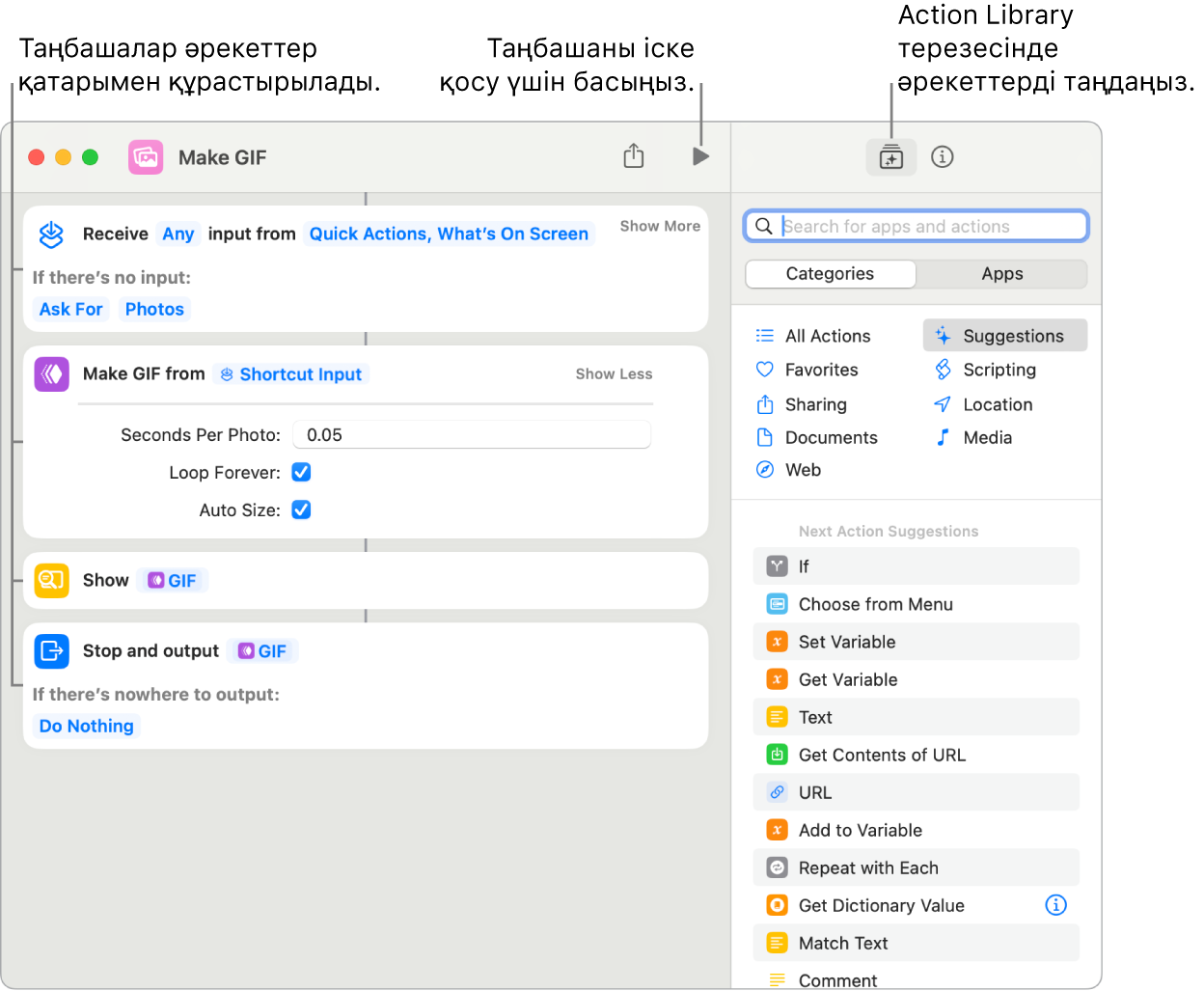
Task: Add the Text action
Action: [916, 717]
